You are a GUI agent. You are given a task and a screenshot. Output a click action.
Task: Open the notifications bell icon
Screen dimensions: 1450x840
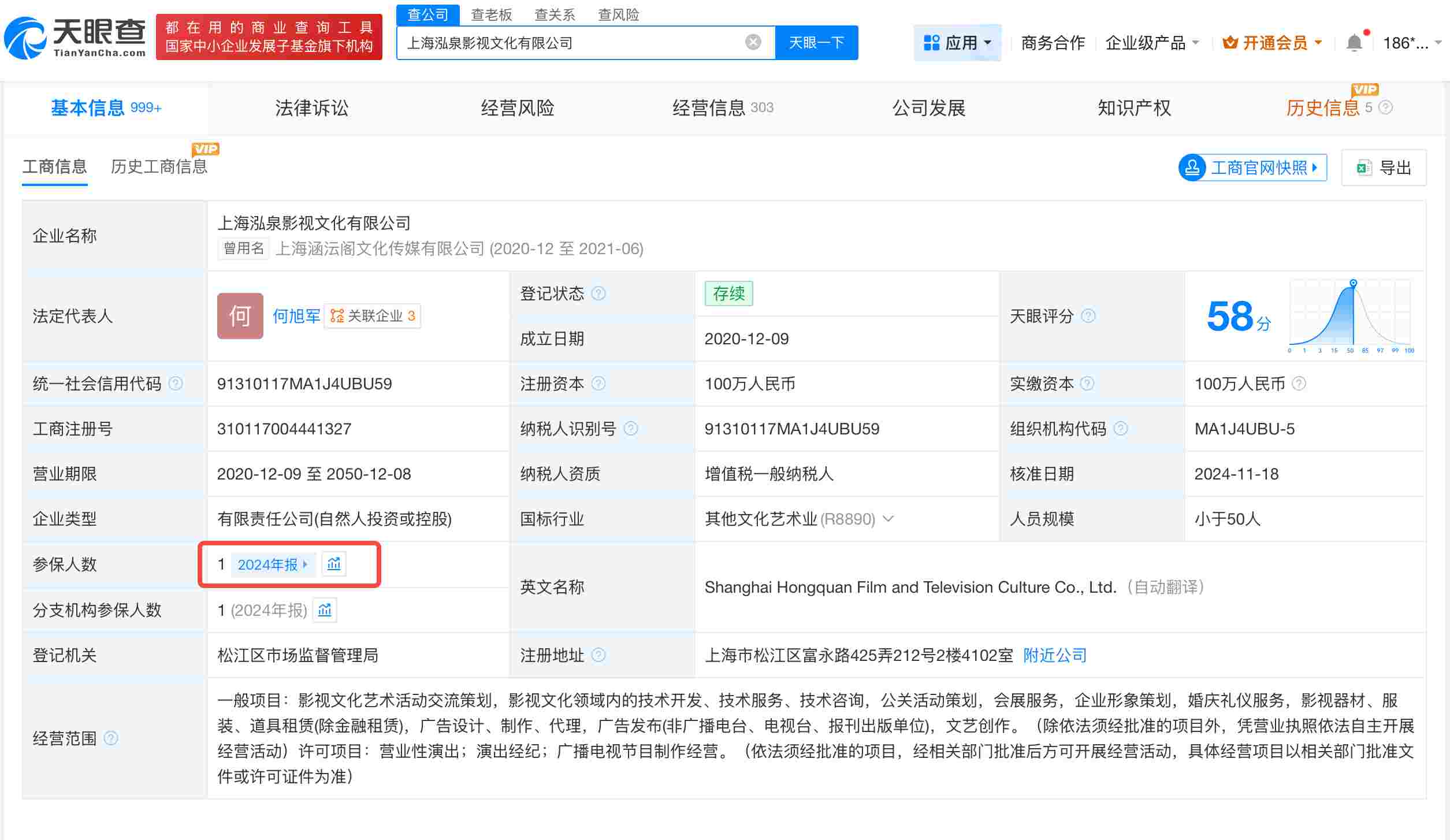point(1355,42)
